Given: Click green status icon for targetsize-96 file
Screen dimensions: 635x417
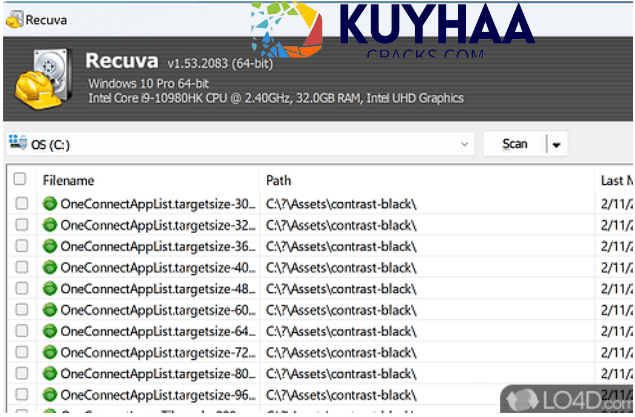Looking at the screenshot, I should [x=50, y=394].
